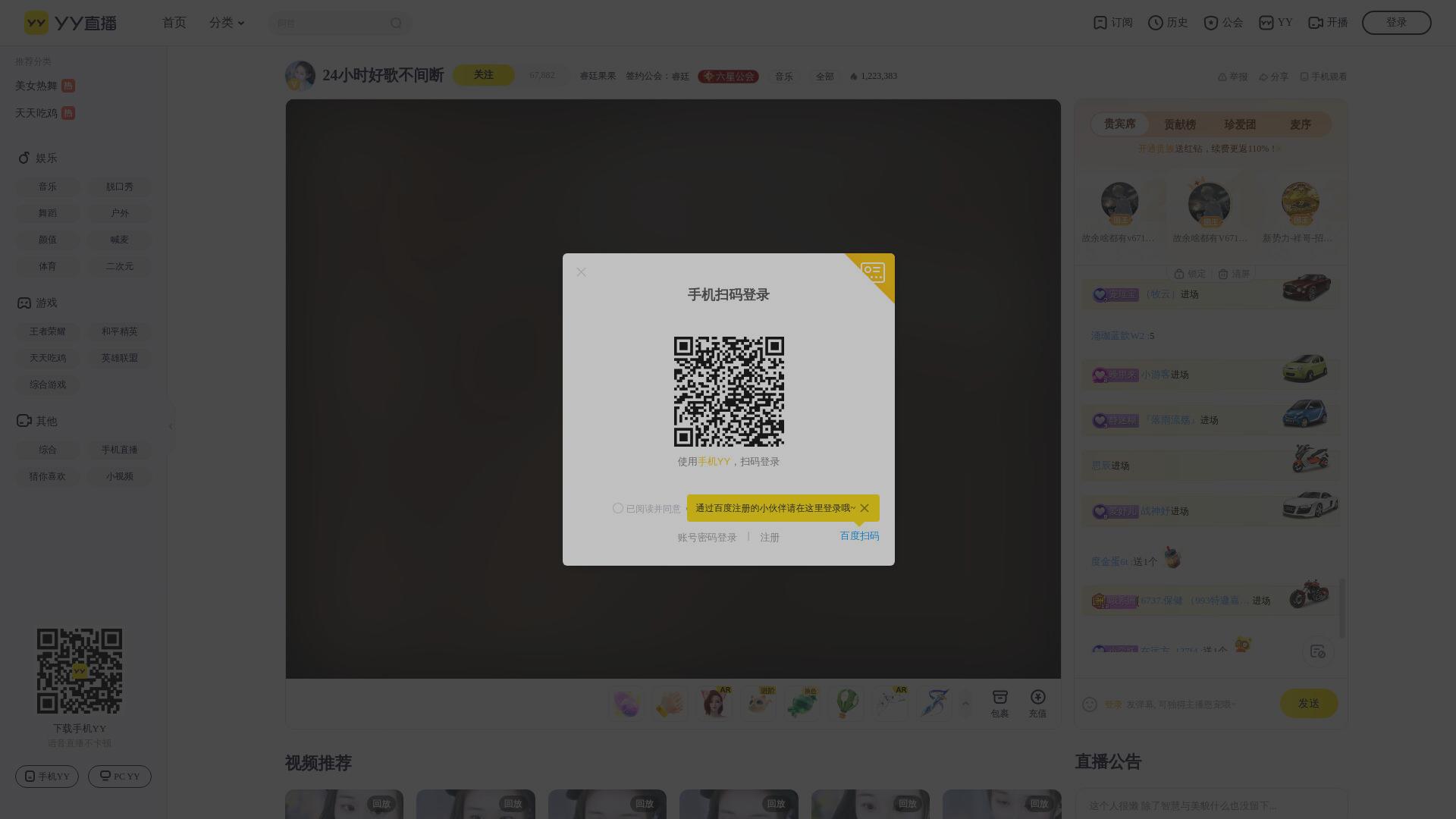The width and height of the screenshot is (1456, 819).
Task: Open the streamer avatar
Action: point(300,76)
